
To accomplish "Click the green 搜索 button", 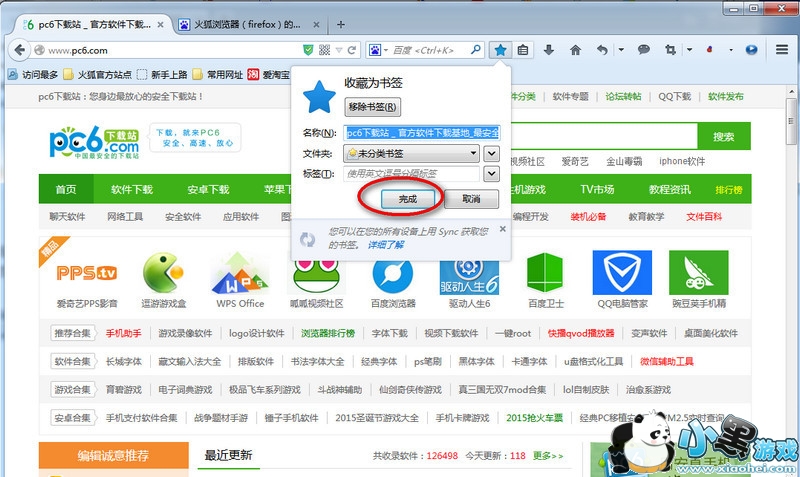I will pyautogui.click(x=723, y=136).
